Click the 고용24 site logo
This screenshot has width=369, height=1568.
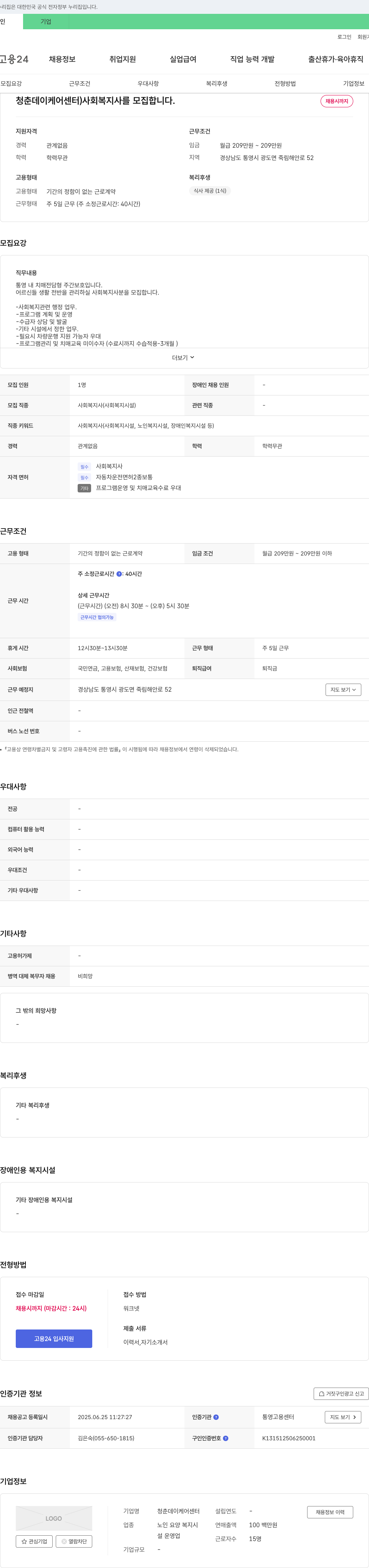(15, 59)
